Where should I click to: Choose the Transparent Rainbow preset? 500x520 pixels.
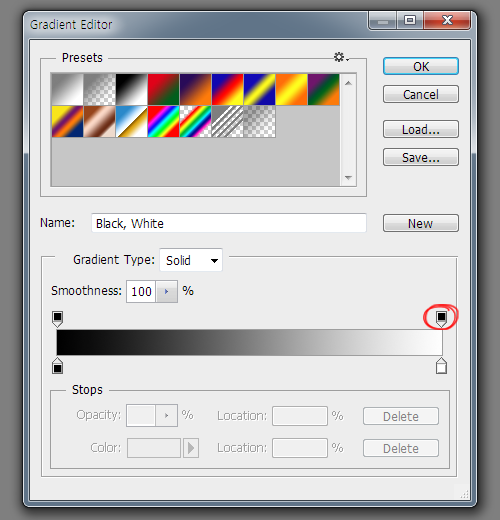tap(195, 121)
